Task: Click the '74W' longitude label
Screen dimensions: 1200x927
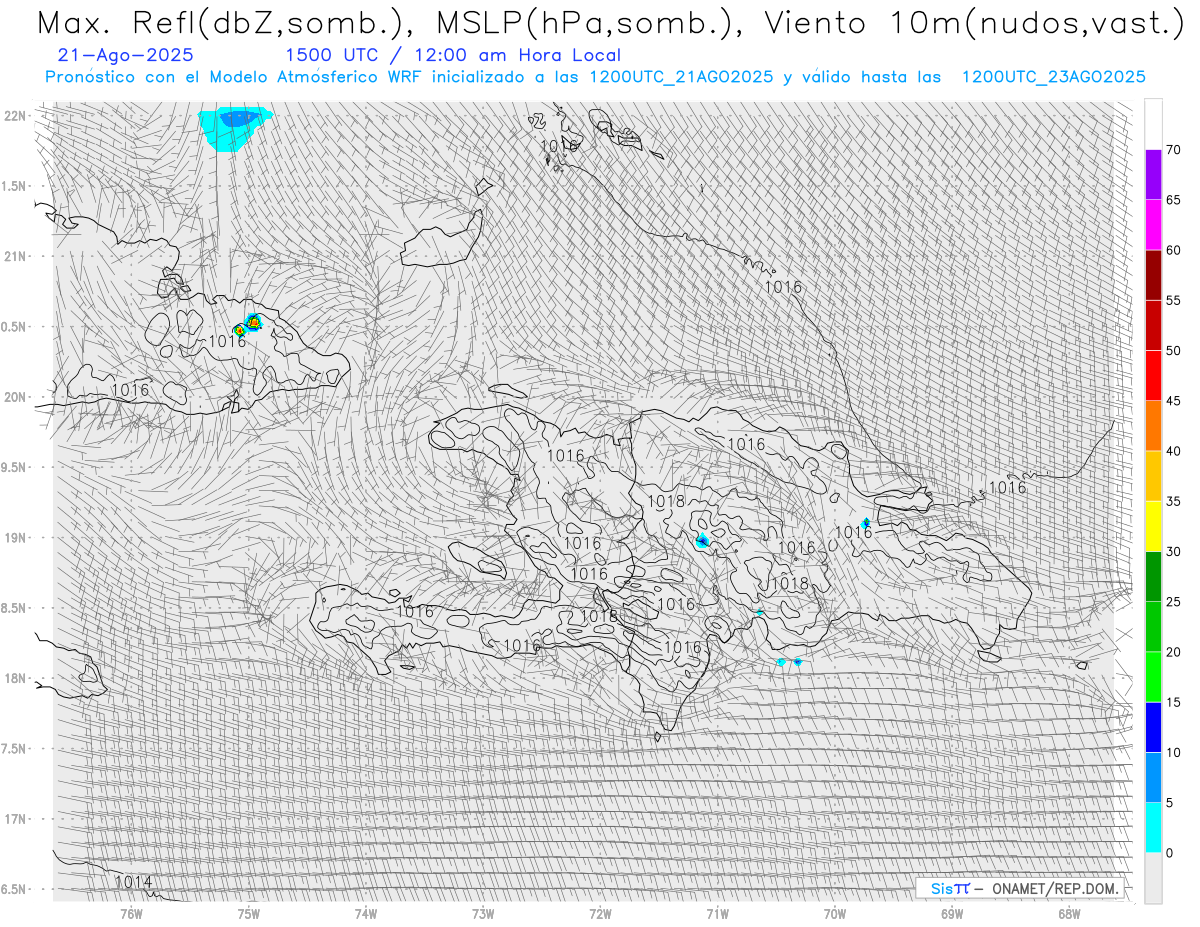Action: click(x=366, y=913)
